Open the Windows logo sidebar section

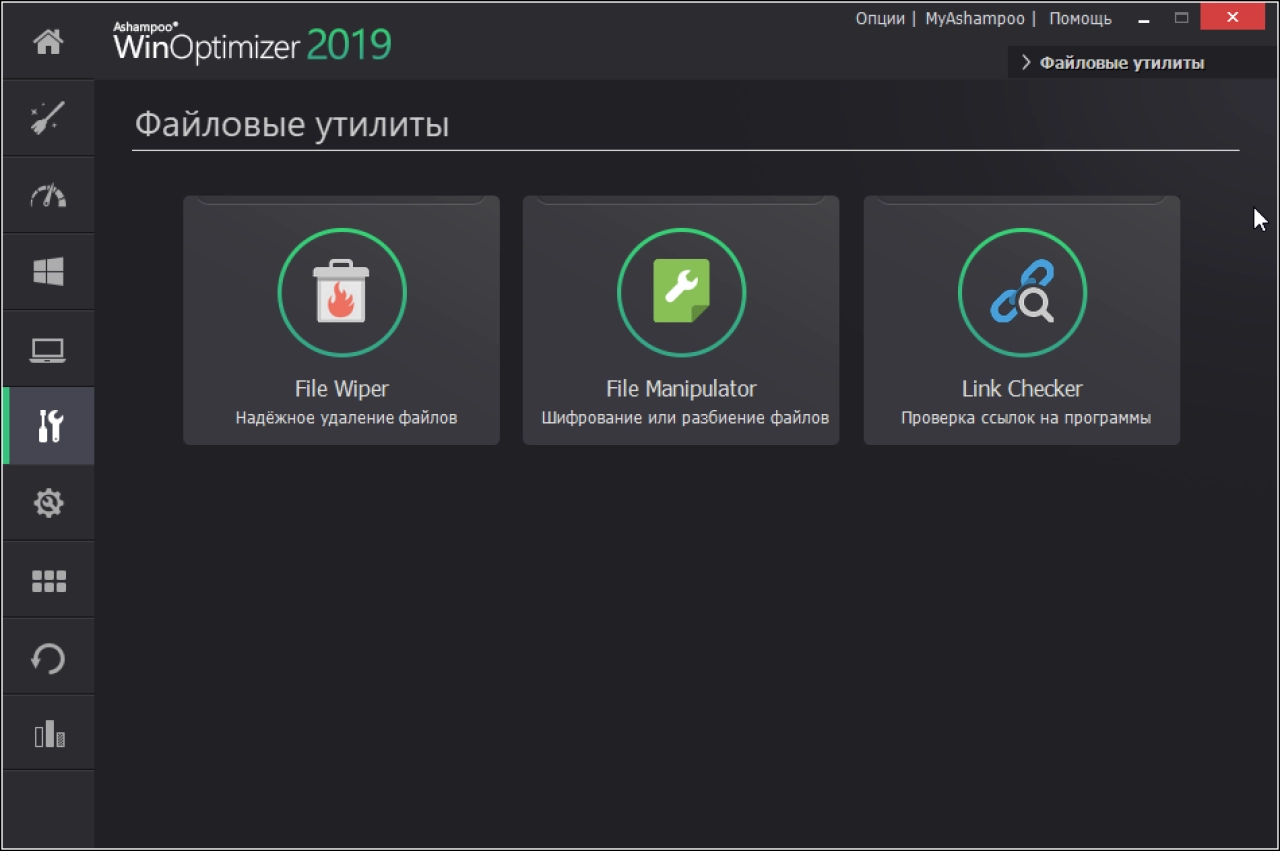tap(48, 272)
